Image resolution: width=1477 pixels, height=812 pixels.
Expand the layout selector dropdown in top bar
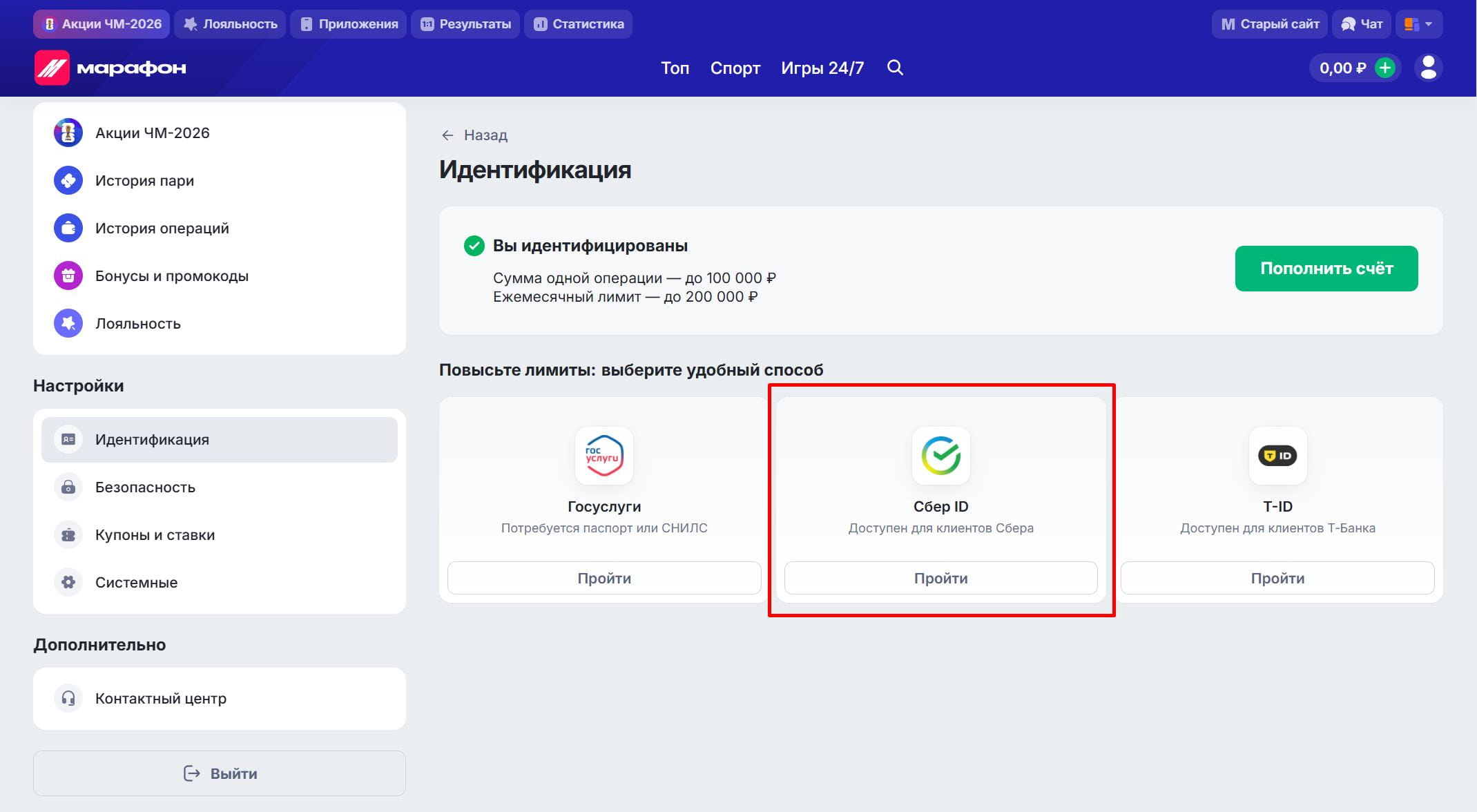click(x=1419, y=24)
